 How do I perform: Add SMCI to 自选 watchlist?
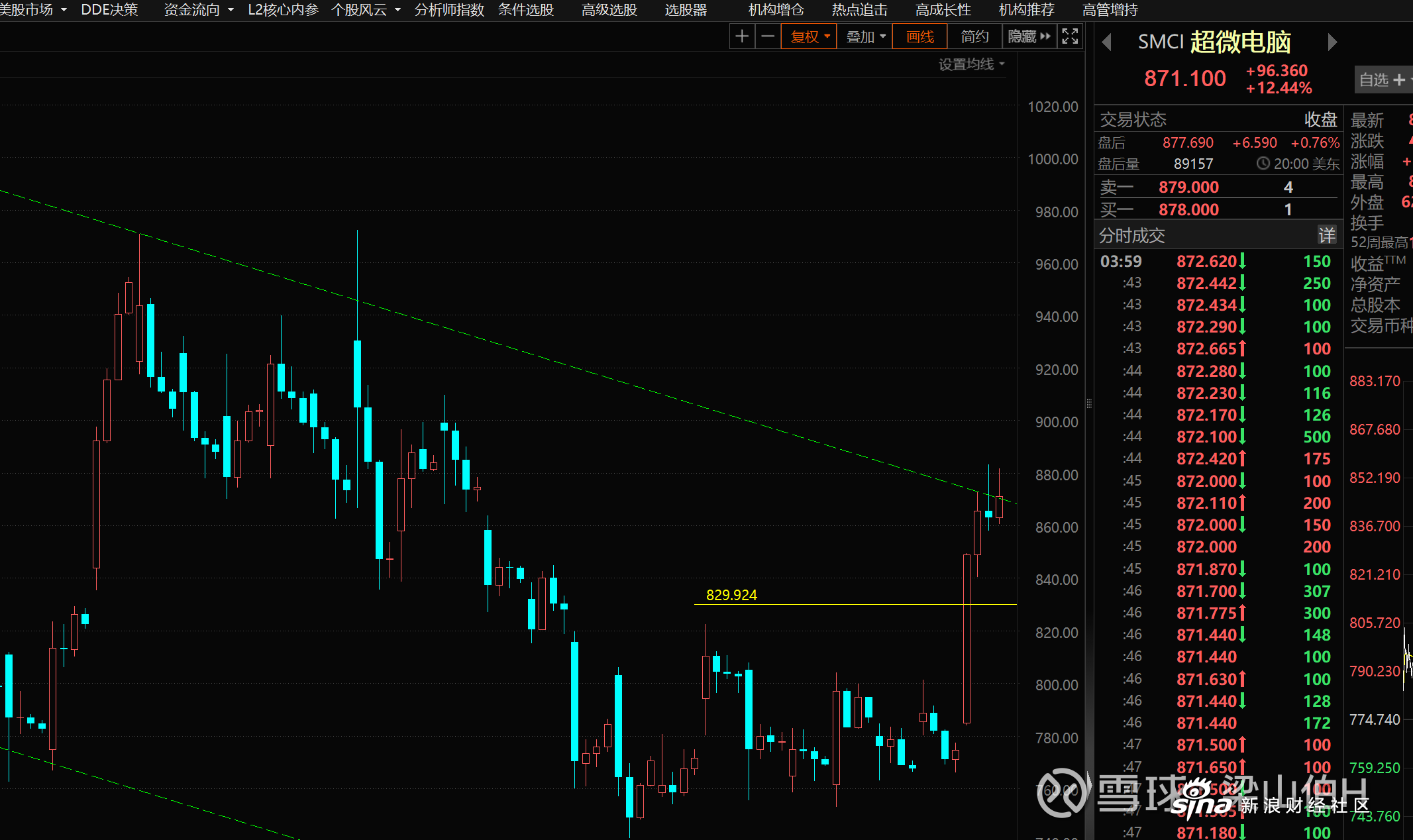click(1383, 80)
